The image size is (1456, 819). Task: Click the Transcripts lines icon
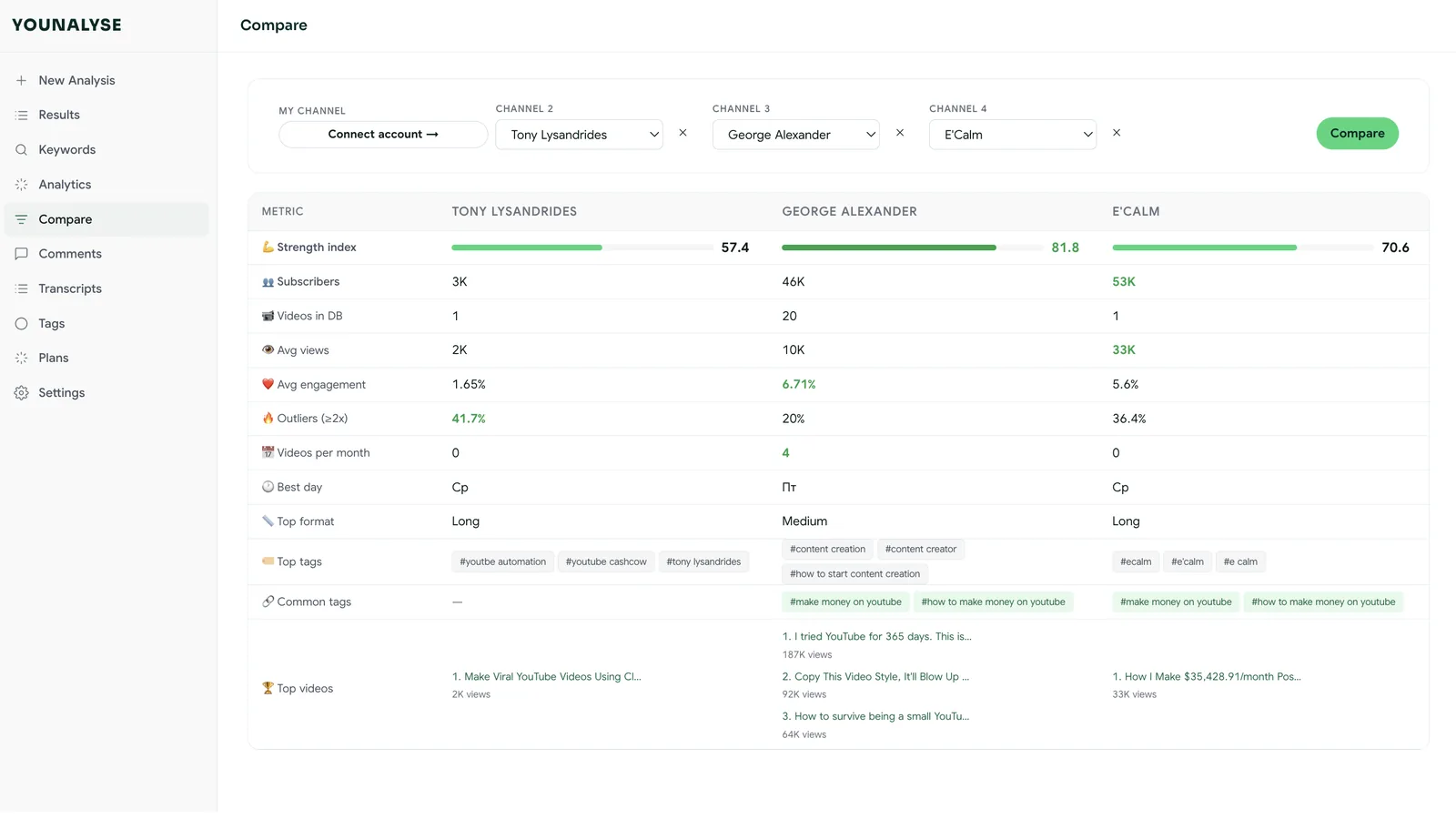[x=21, y=288]
